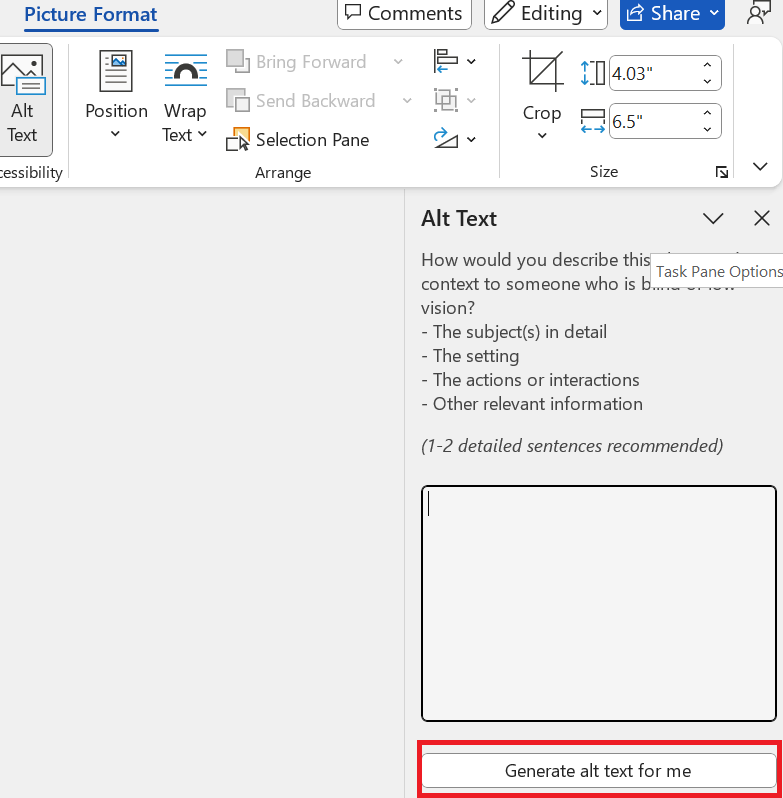Open the Picture Format tab
Viewport: 783px width, 798px height.
[x=91, y=14]
